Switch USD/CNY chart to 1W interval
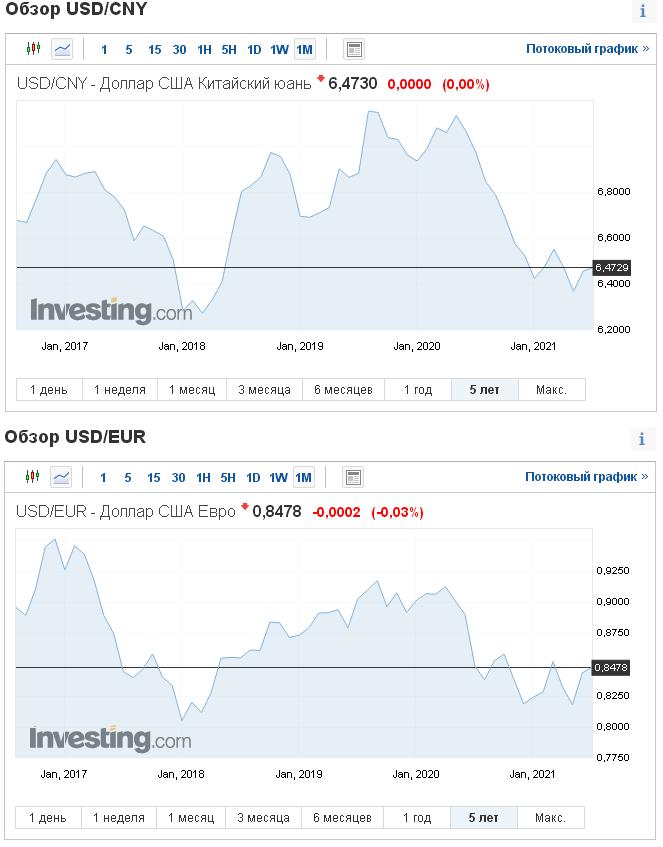This screenshot has height=847, width=663. (x=279, y=50)
